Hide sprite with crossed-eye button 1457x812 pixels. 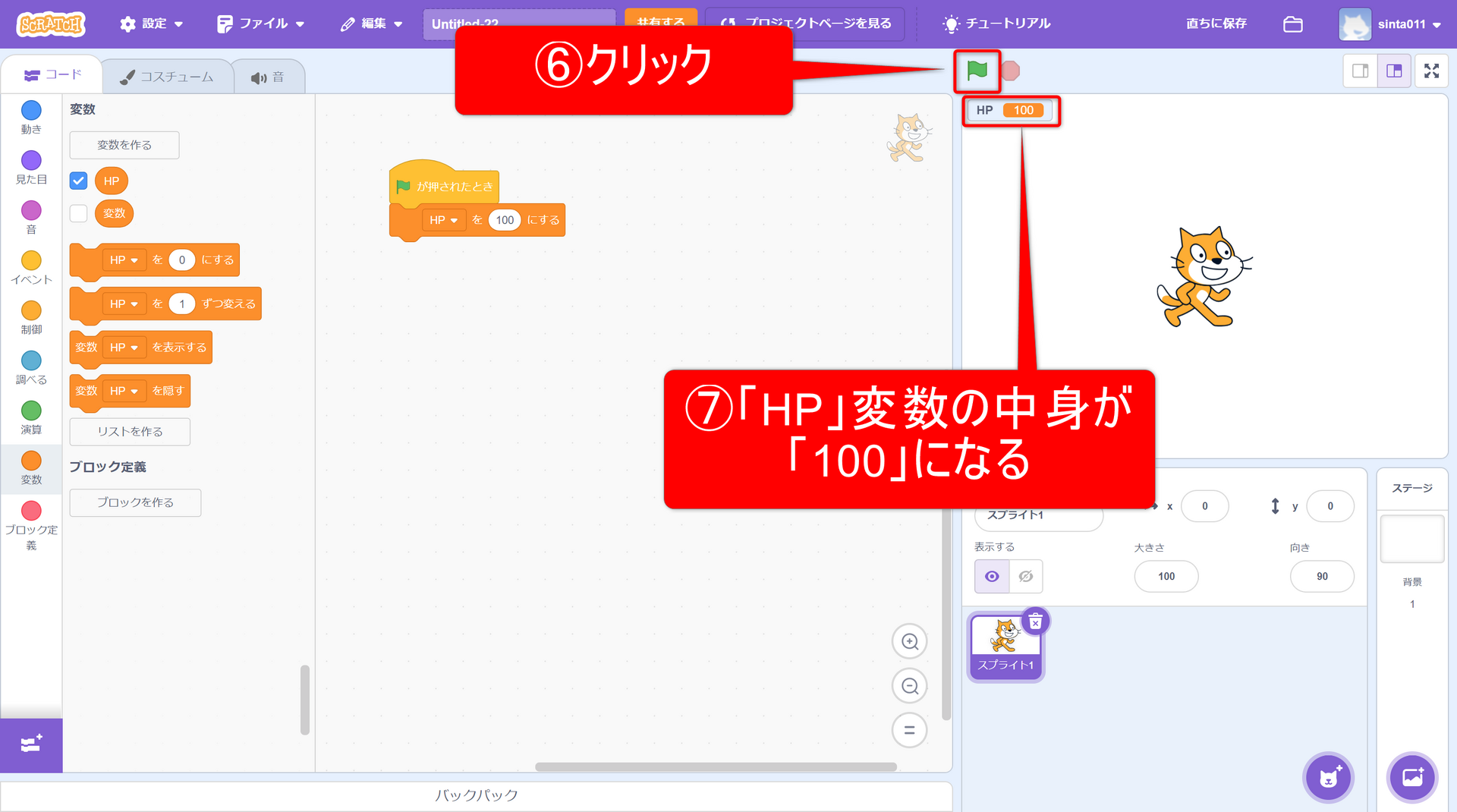click(1025, 577)
